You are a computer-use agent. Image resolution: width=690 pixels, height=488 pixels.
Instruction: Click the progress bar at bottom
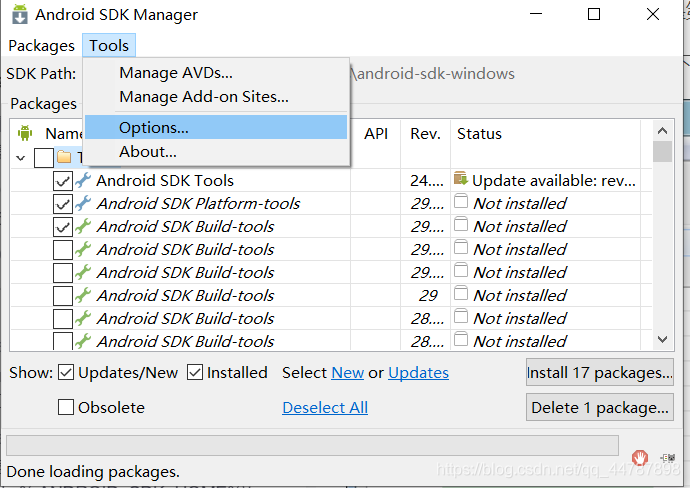[312, 445]
